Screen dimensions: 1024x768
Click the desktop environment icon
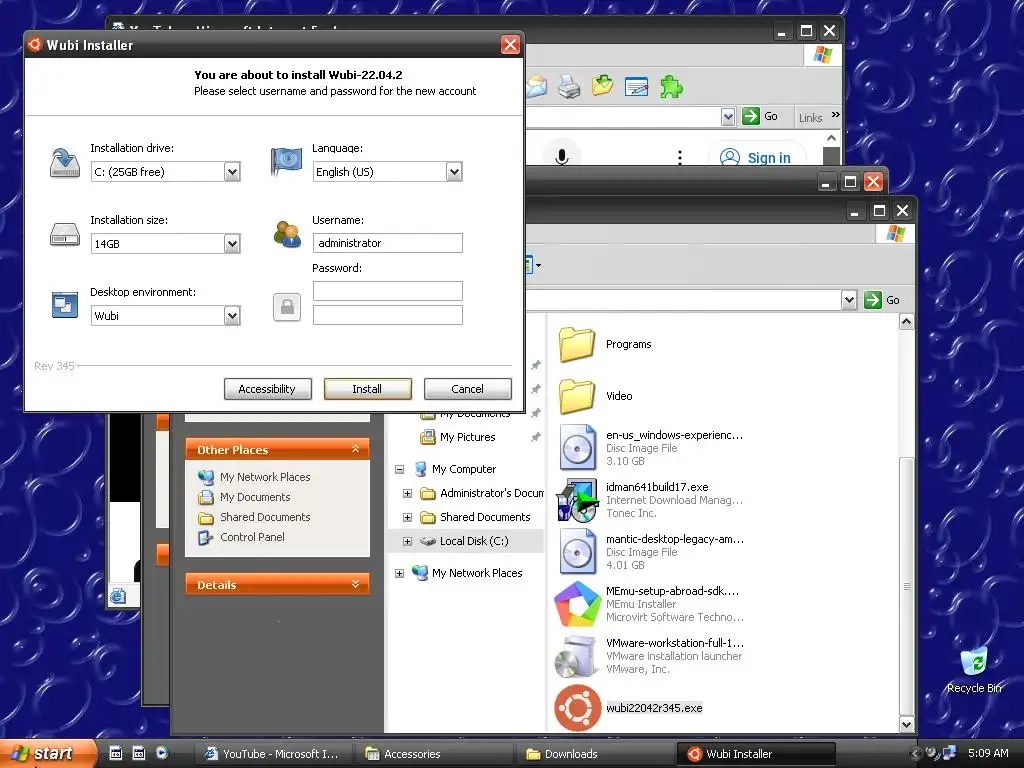(65, 304)
